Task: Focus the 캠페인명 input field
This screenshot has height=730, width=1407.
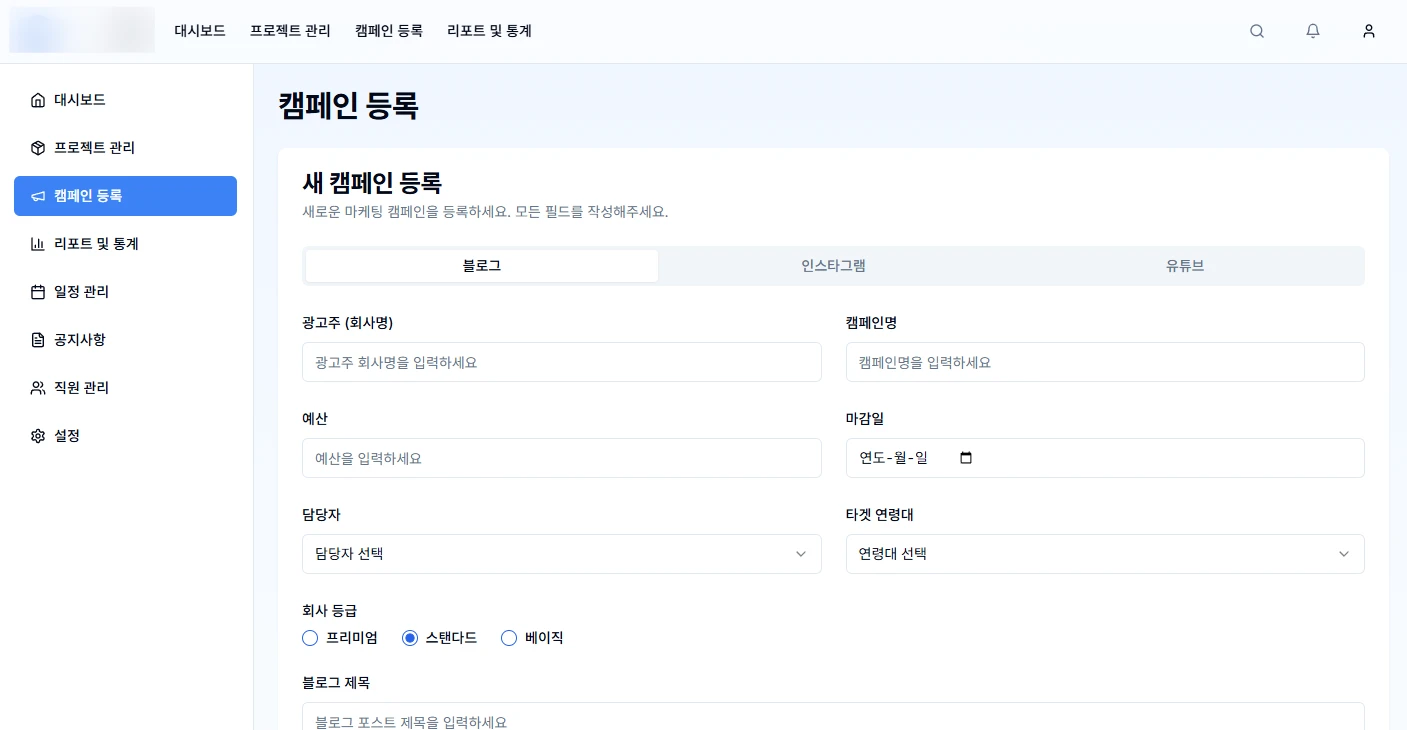Action: (1105, 362)
